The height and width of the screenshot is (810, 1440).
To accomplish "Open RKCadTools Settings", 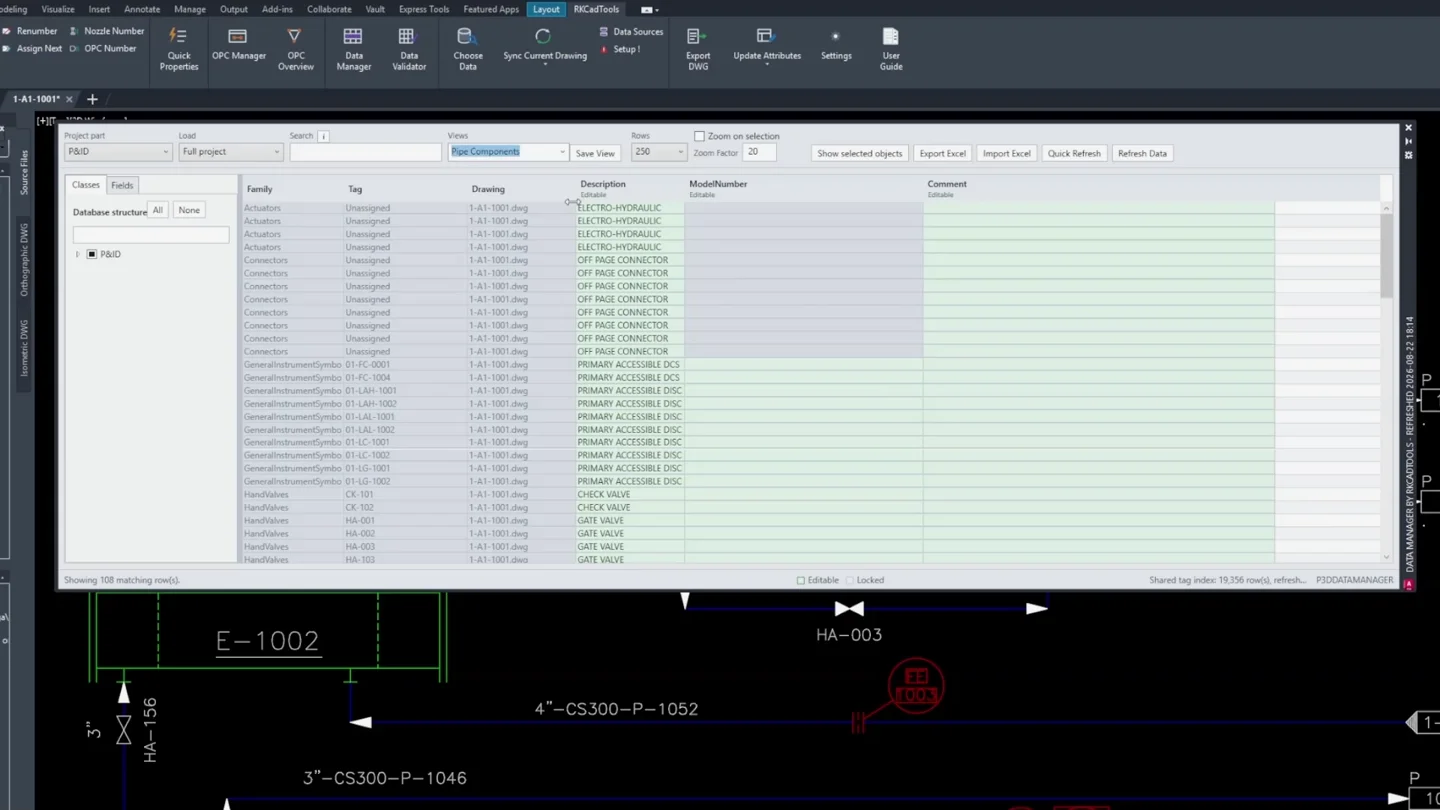I will click(836, 44).
